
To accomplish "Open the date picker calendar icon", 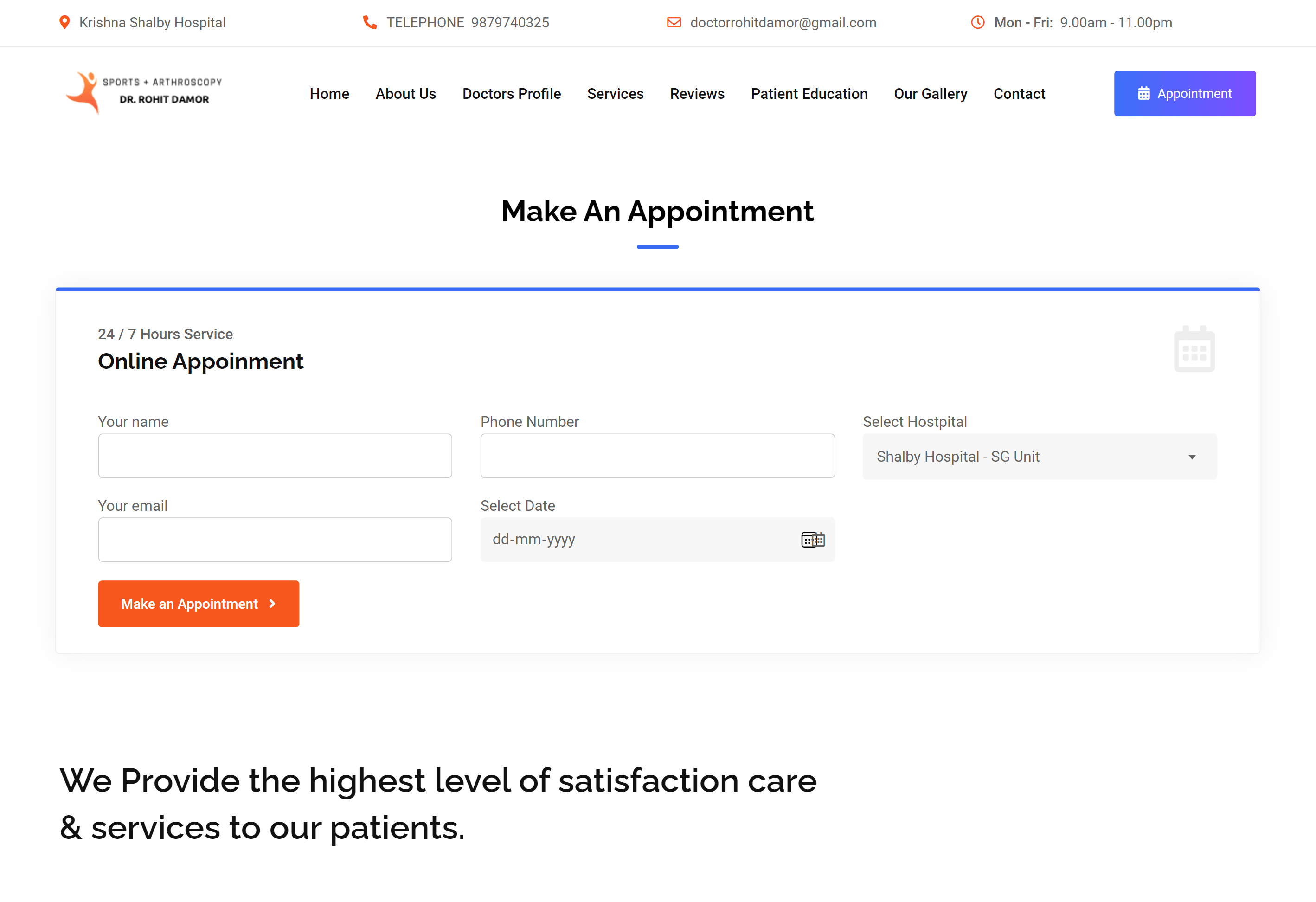I will (x=813, y=540).
